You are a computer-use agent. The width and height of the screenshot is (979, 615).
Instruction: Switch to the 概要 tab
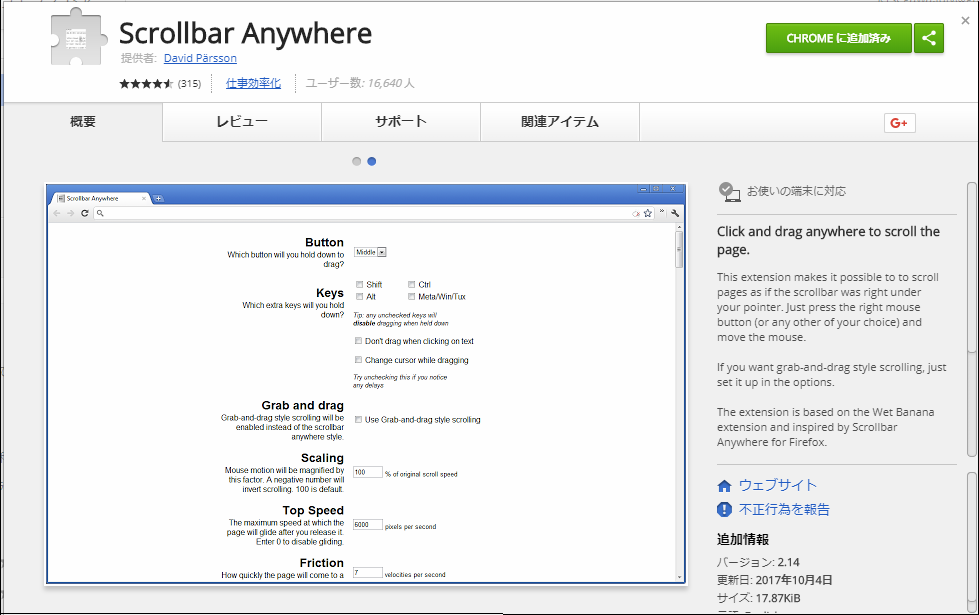[83, 122]
